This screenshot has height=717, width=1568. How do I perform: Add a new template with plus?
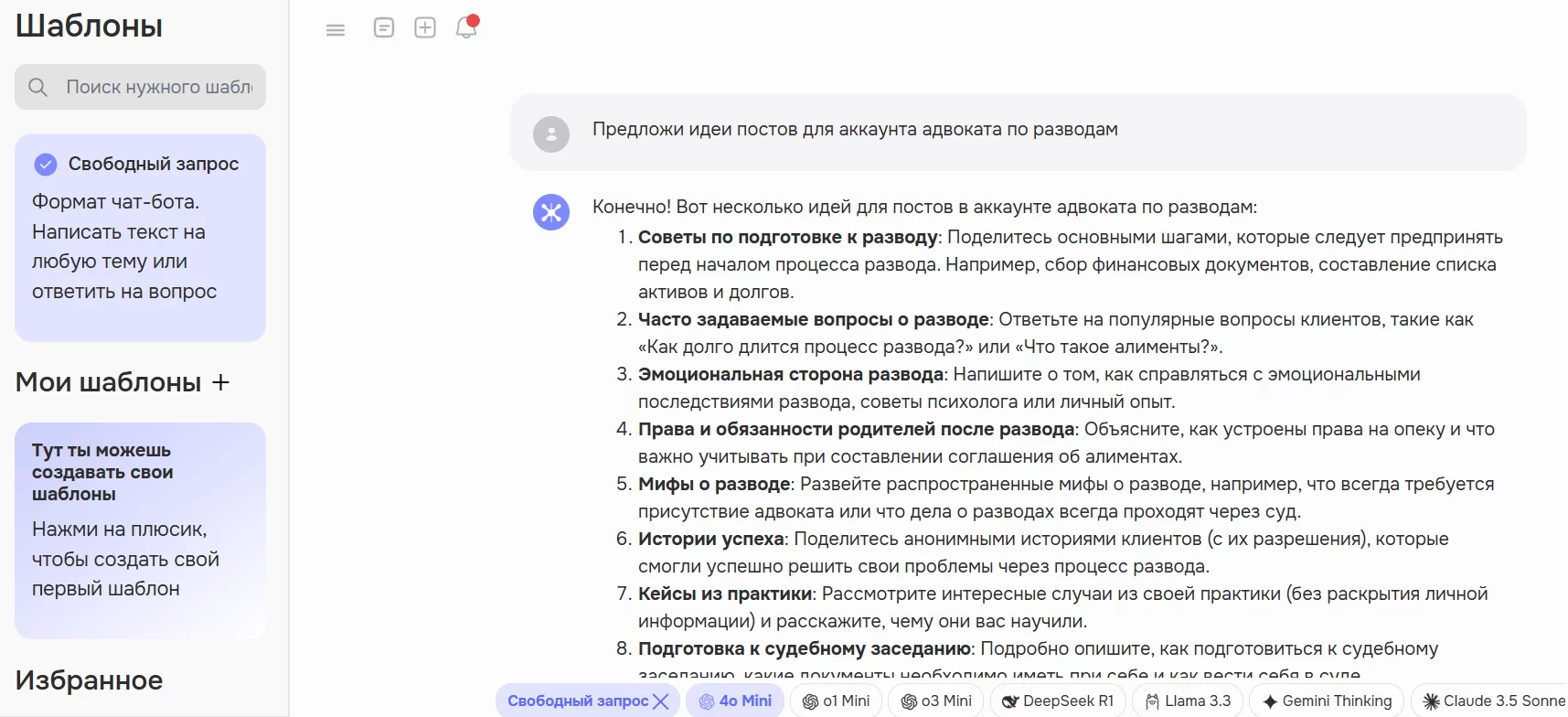220,382
